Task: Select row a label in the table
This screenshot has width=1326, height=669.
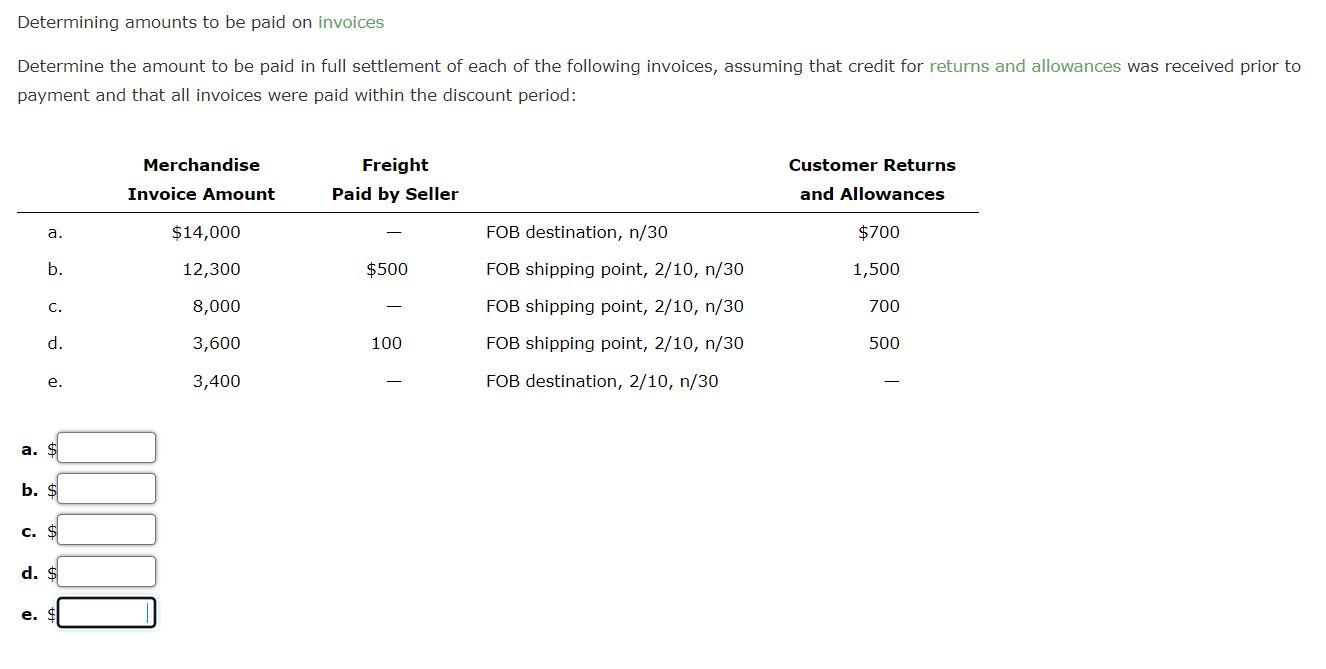Action: click(55, 231)
